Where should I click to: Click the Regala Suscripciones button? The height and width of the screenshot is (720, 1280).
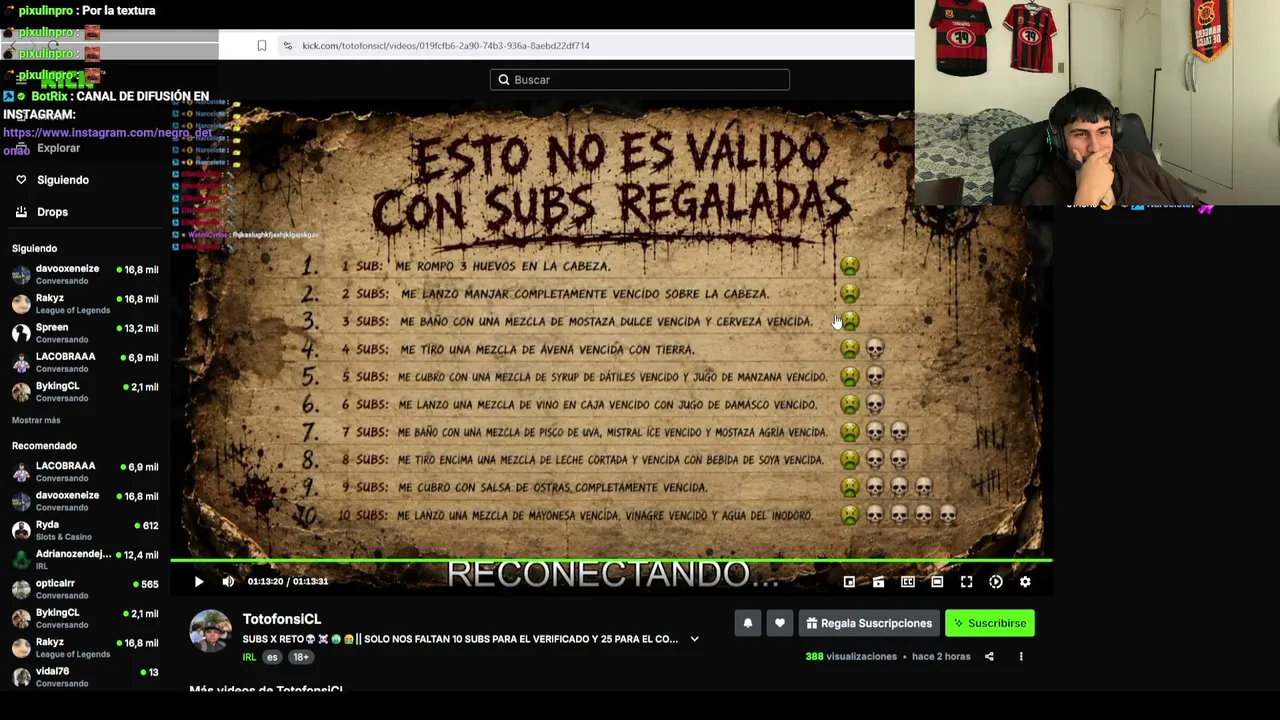tap(869, 623)
